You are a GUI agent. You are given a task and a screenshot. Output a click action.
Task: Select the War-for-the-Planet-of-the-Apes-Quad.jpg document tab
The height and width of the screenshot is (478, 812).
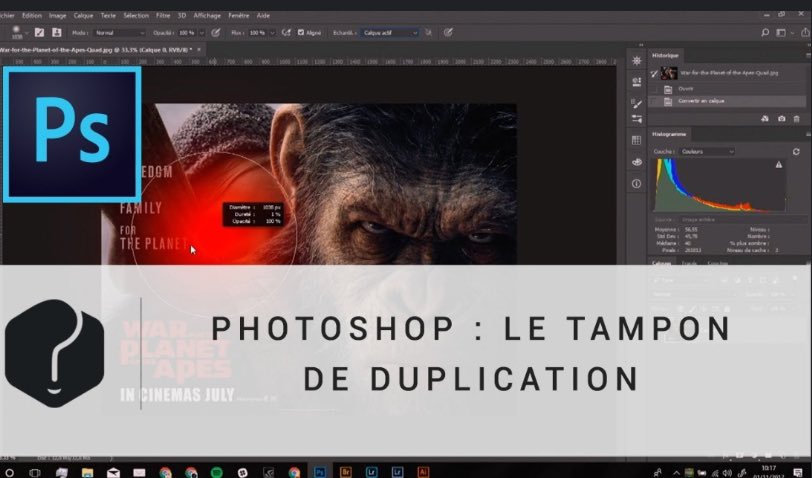pyautogui.click(x=96, y=50)
